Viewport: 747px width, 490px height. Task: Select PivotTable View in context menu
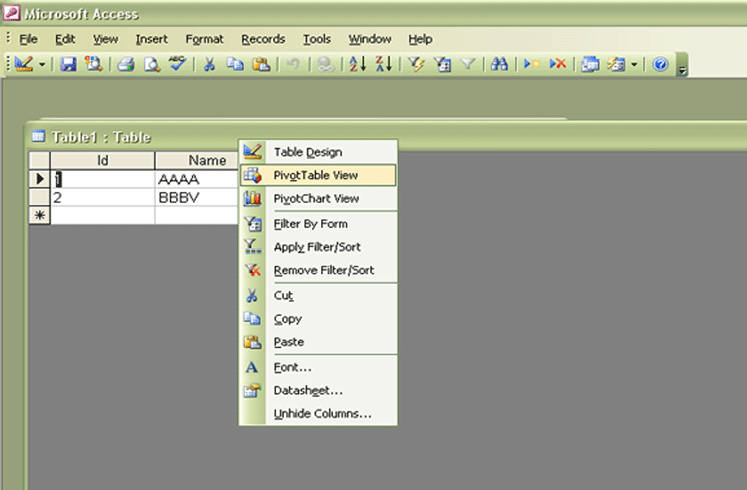(x=318, y=175)
